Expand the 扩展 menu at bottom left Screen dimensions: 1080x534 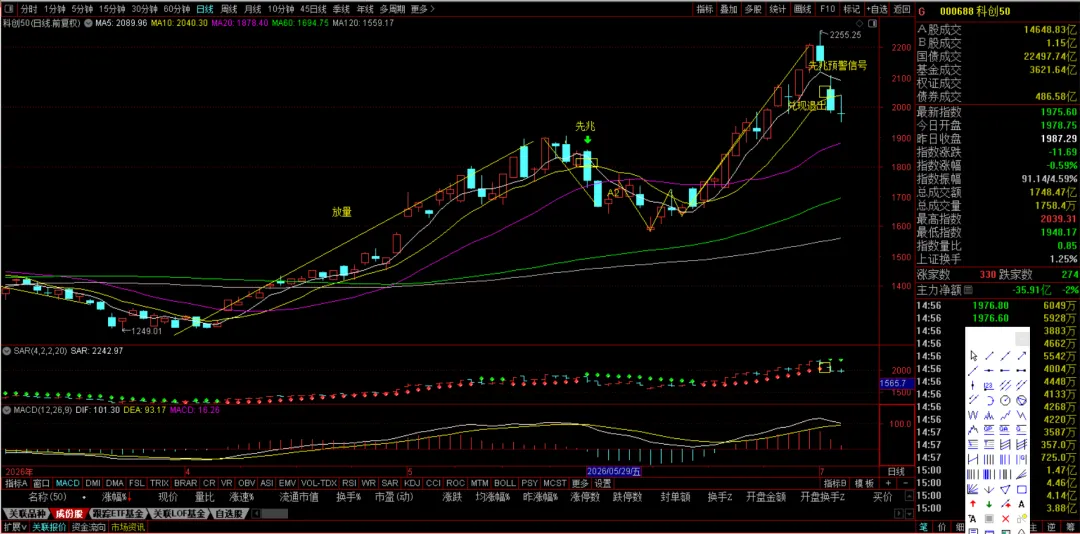pyautogui.click(x=14, y=527)
